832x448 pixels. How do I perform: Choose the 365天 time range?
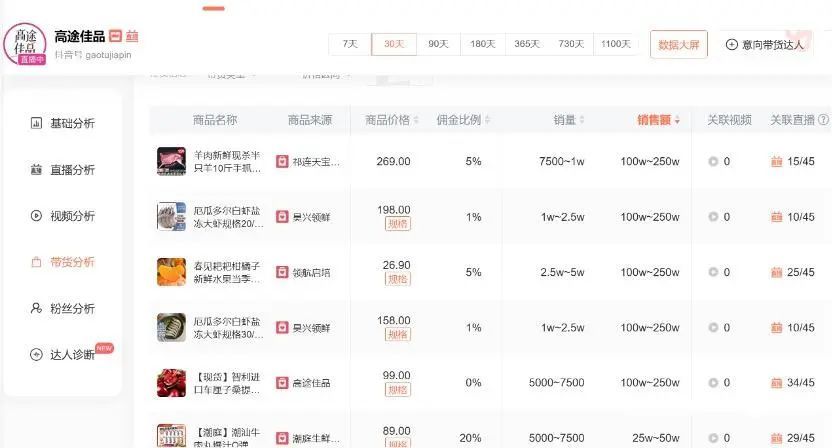tap(526, 44)
